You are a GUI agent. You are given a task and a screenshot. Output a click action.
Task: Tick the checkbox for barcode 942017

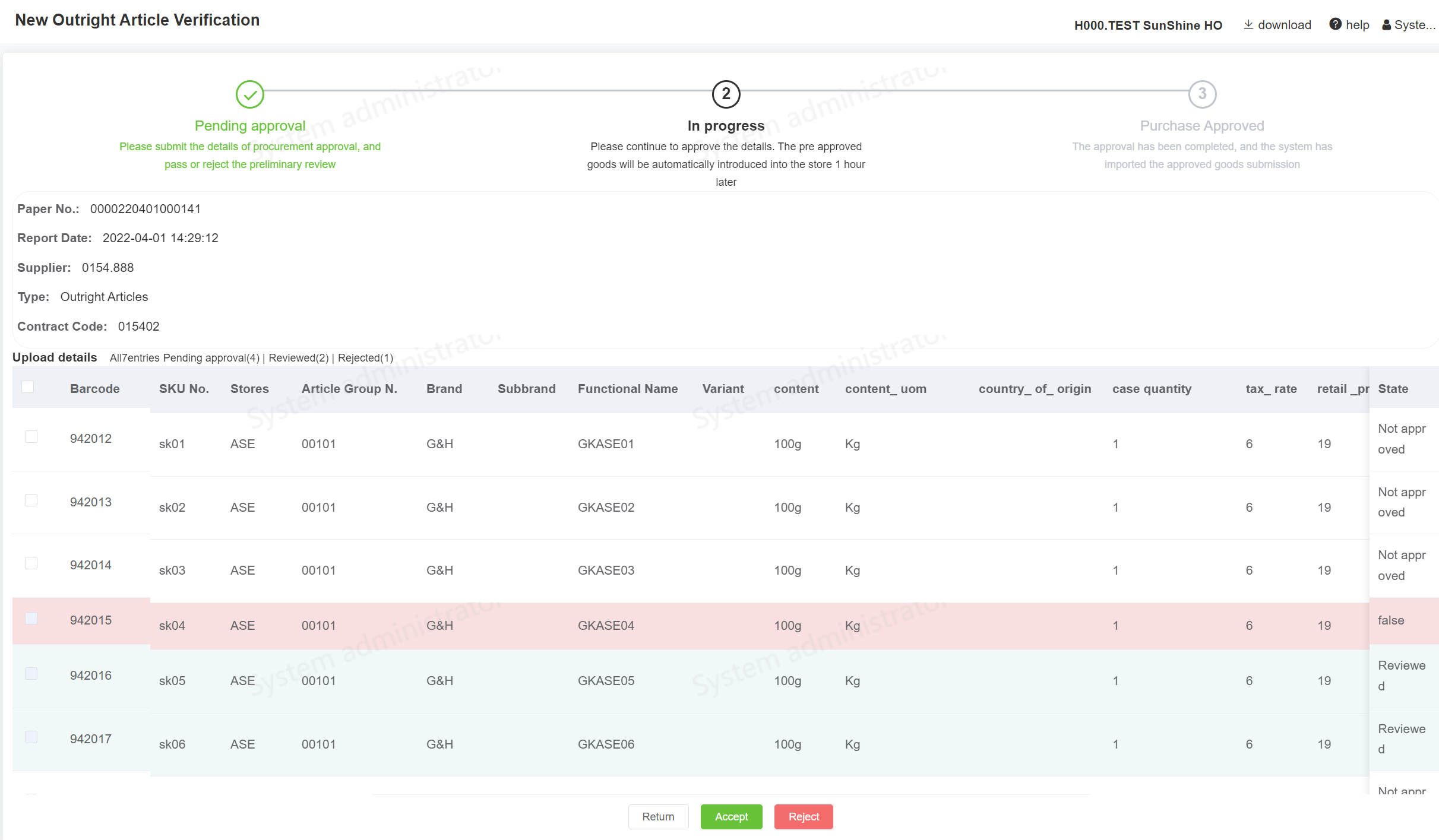(31, 737)
